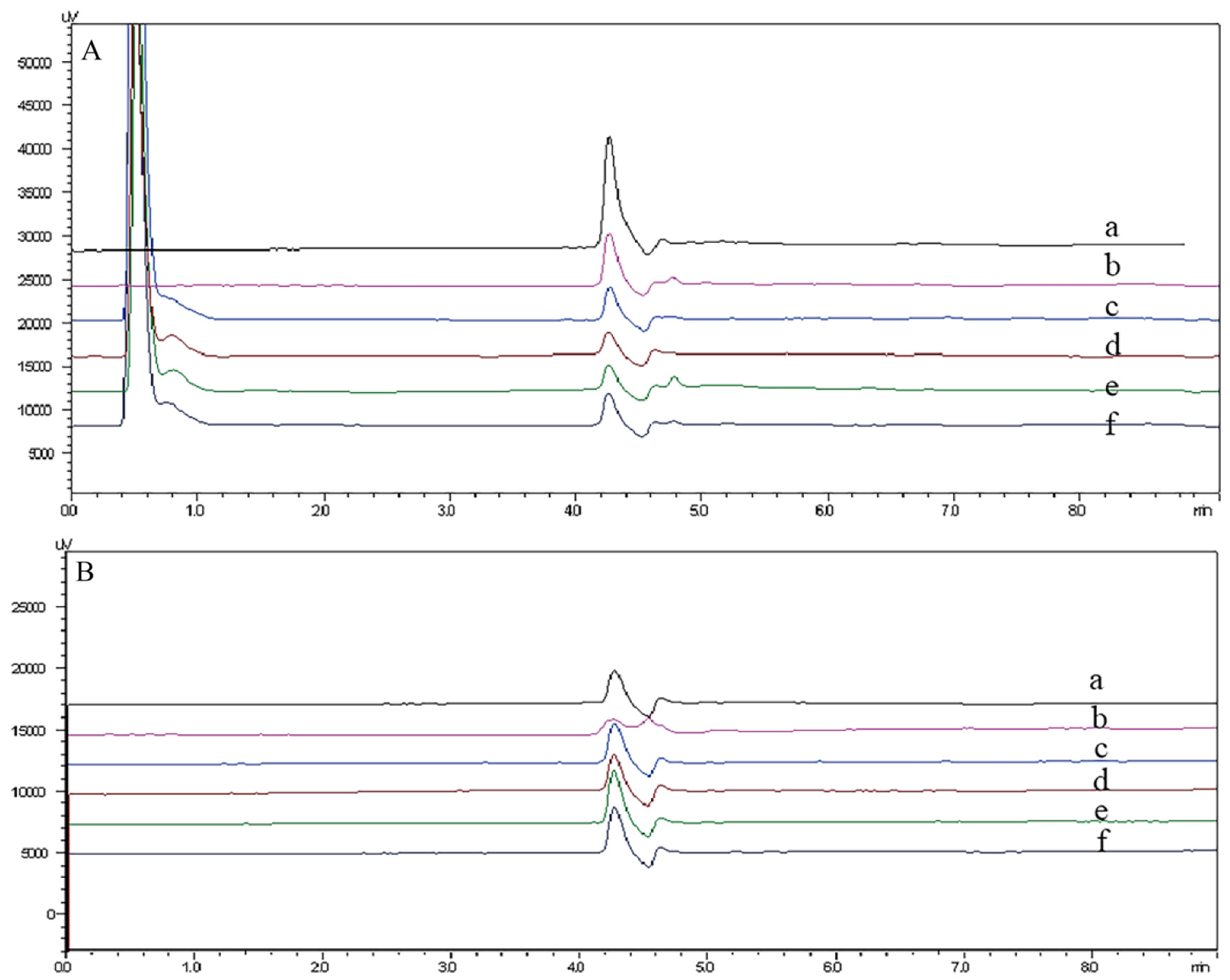Select trace label c in panel A
Image resolution: width=1230 pixels, height=980 pixels.
(x=1111, y=307)
